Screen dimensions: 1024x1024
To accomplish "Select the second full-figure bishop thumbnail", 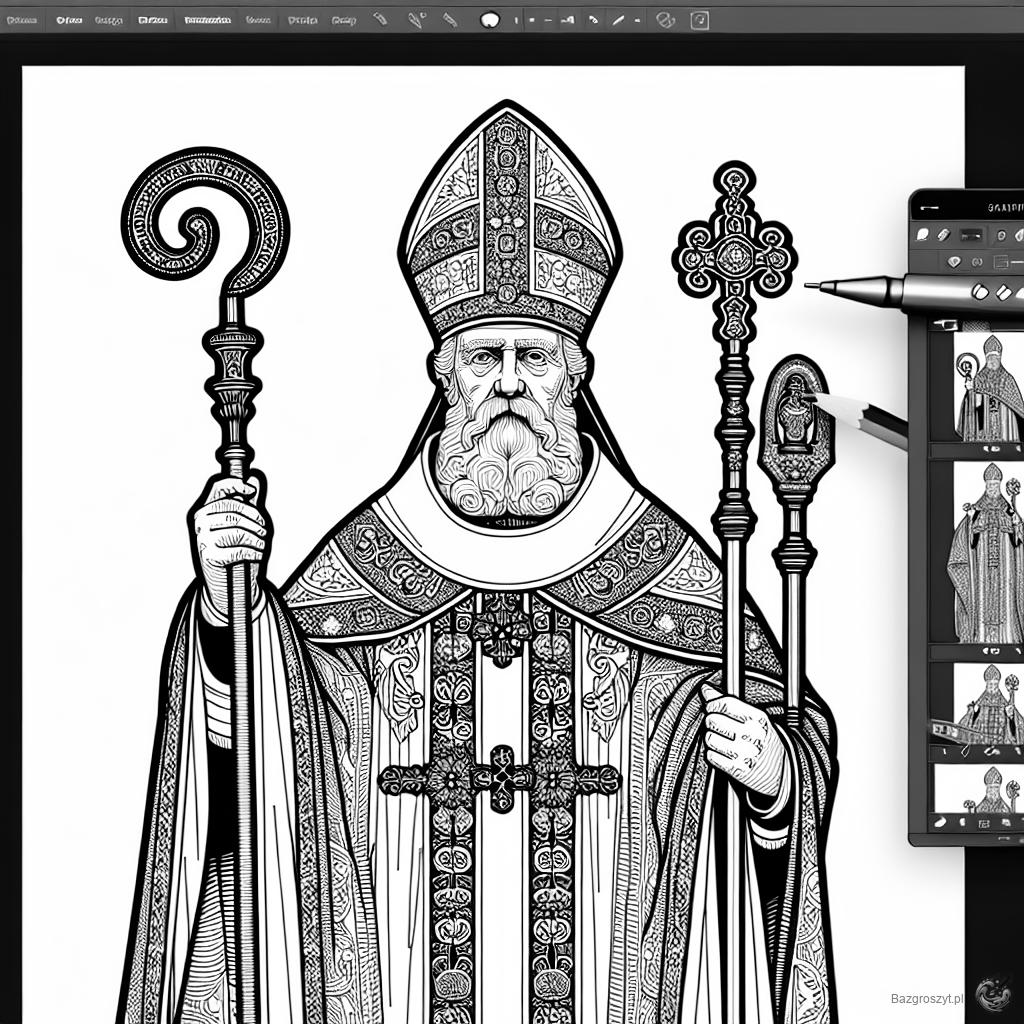I will [x=989, y=552].
